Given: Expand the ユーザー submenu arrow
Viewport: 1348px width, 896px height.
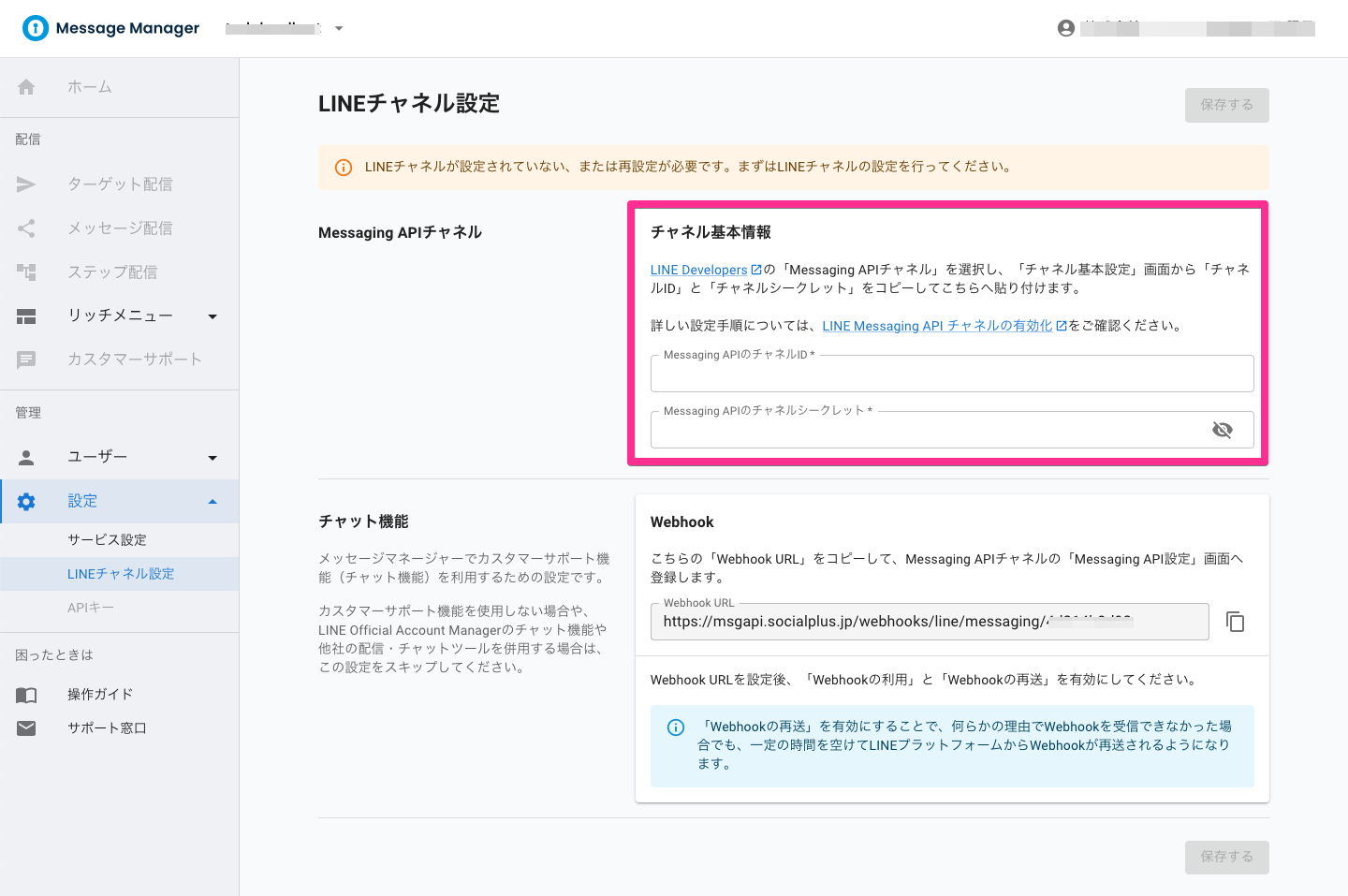Looking at the screenshot, I should [212, 458].
